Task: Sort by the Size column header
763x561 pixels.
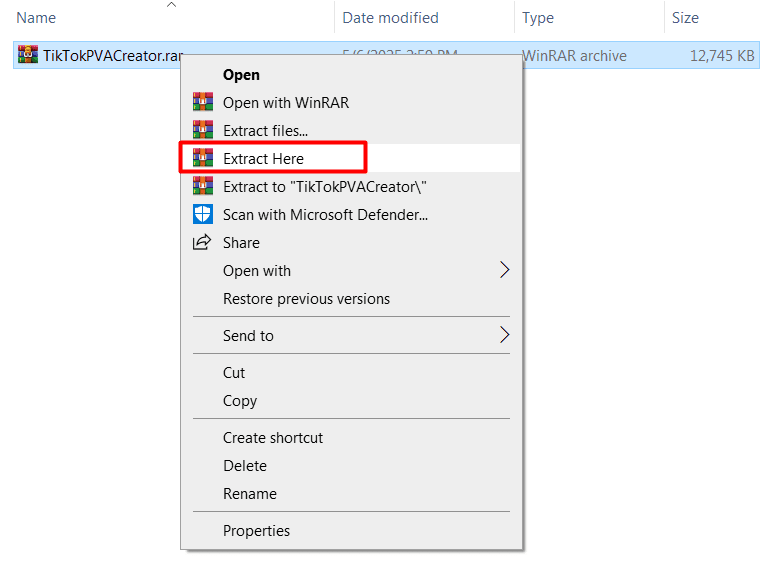Action: pyautogui.click(x=685, y=18)
